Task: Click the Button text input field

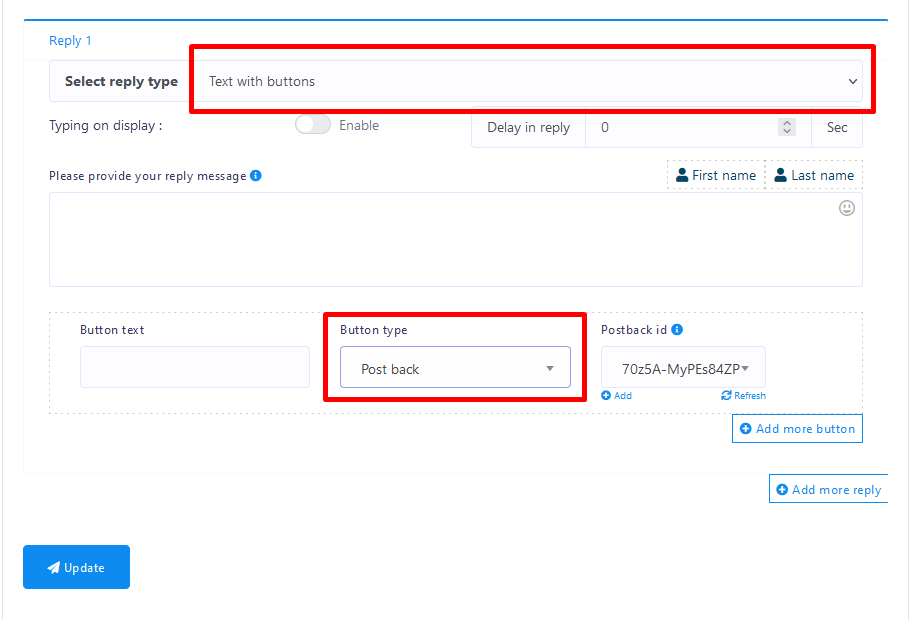Action: point(195,367)
